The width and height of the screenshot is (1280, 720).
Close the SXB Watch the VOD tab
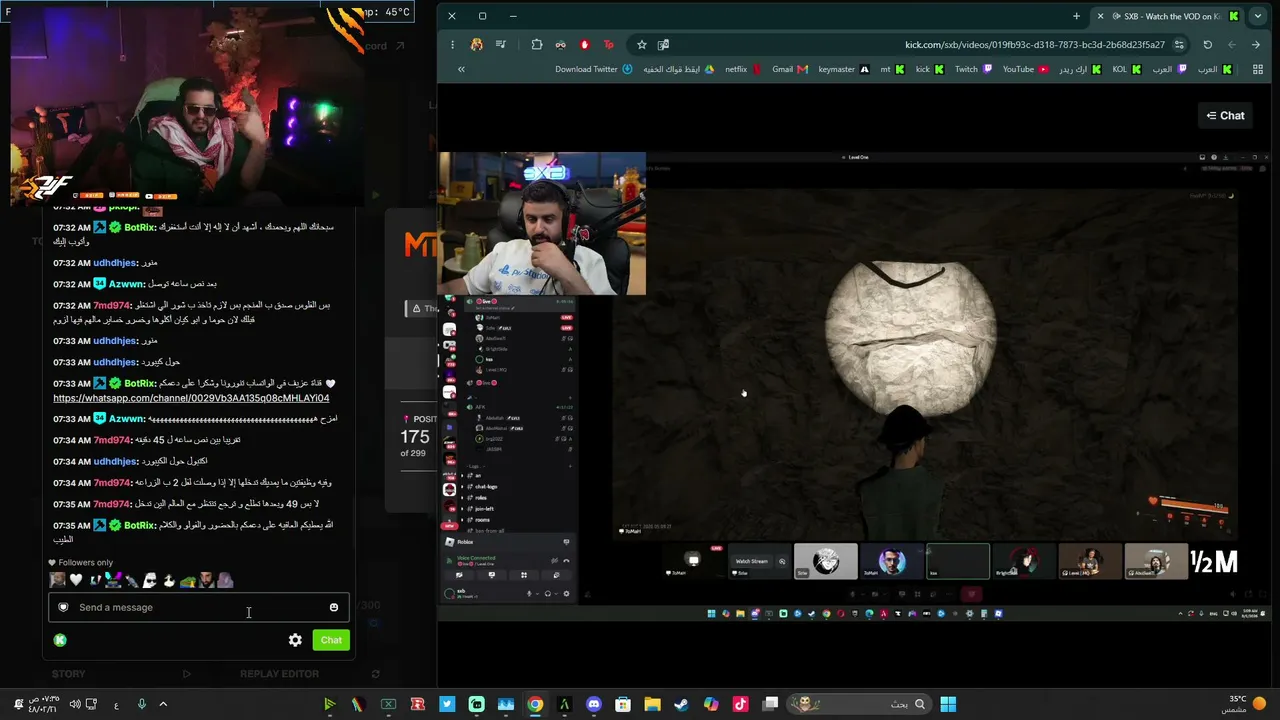point(1101,16)
